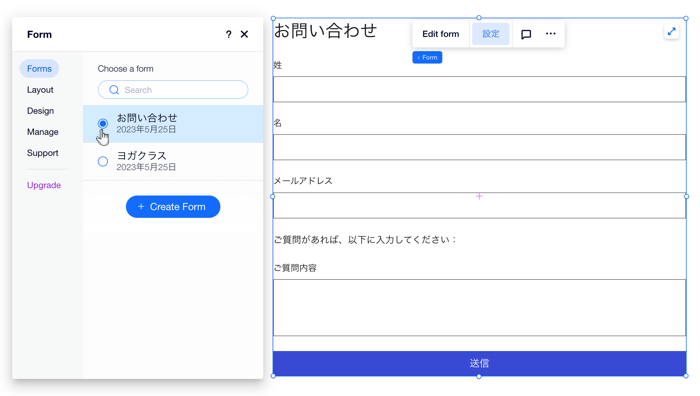Select the ヨガクラス form radio button
The height and width of the screenshot is (396, 700).
pyautogui.click(x=103, y=161)
